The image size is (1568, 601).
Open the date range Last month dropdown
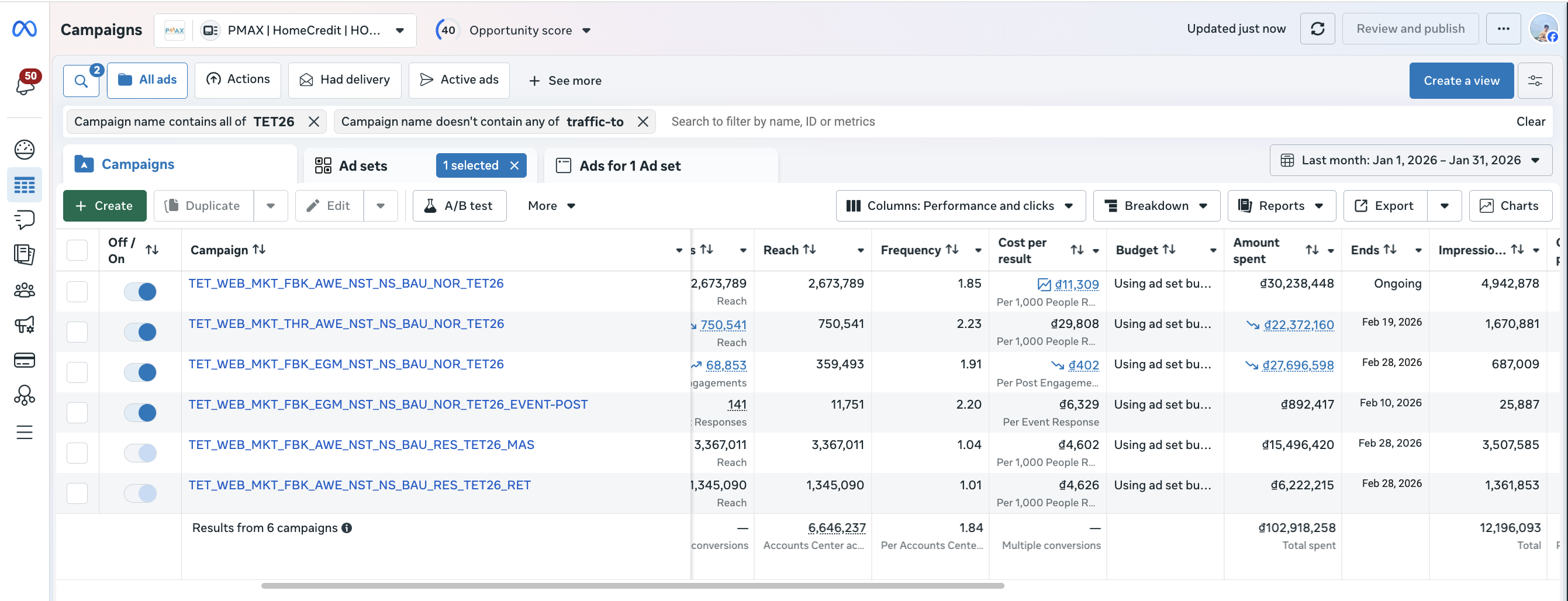pos(1410,160)
